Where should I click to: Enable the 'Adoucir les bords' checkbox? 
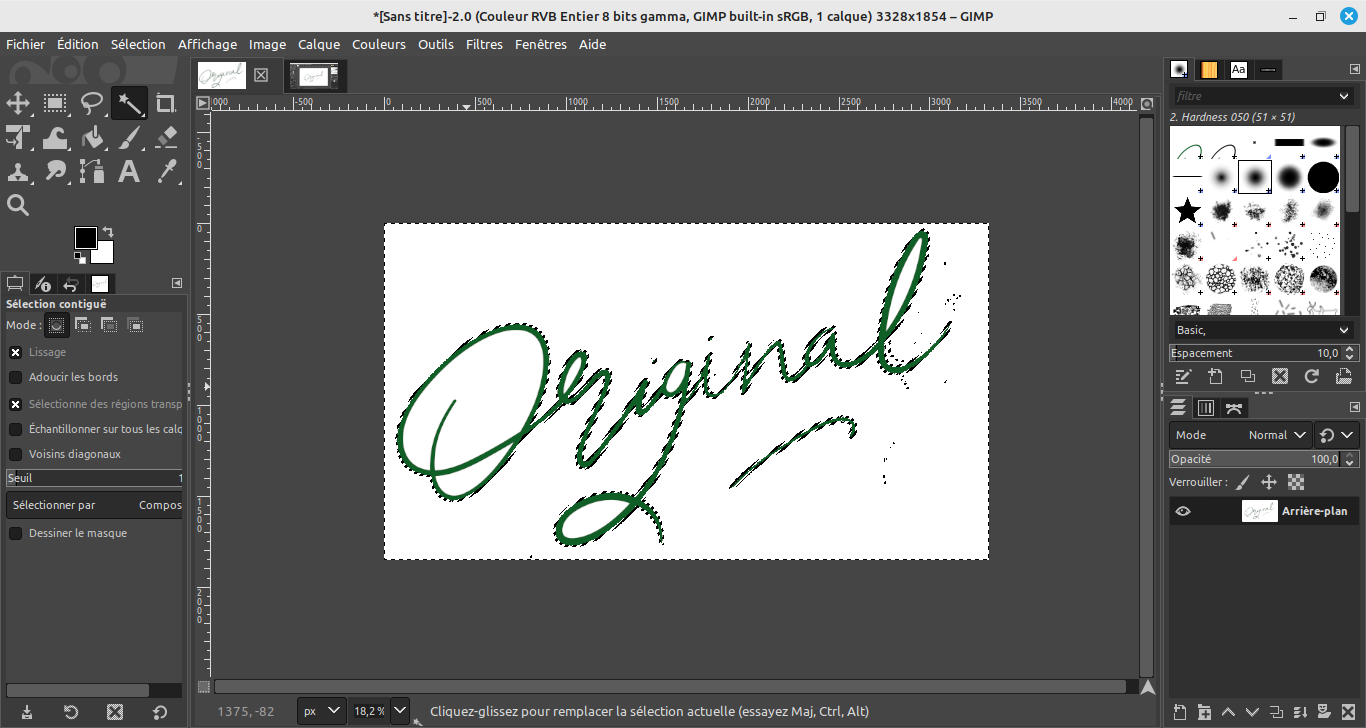[16, 377]
